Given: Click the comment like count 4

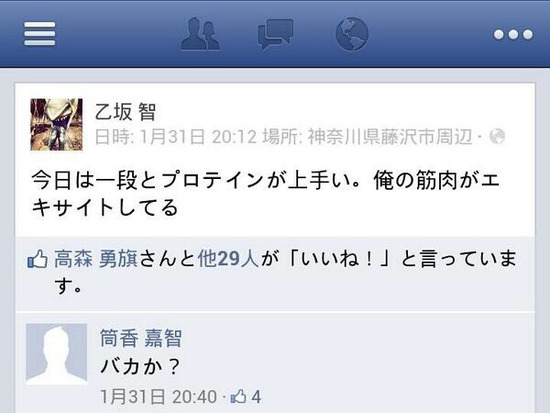Looking at the screenshot, I should [256, 397].
